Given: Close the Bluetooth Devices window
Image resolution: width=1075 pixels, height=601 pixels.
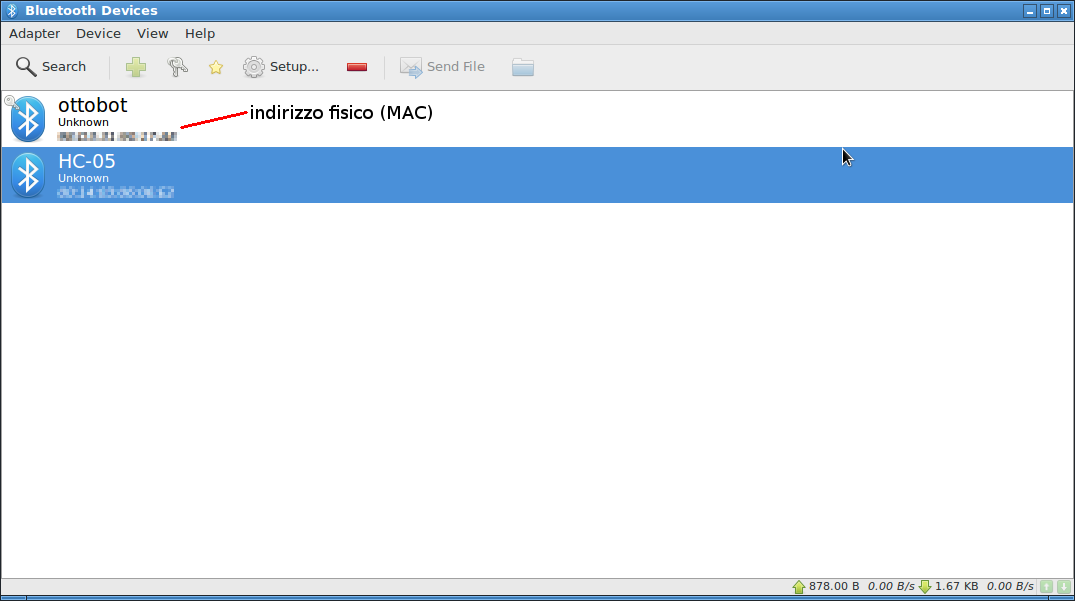Looking at the screenshot, I should click(1064, 11).
